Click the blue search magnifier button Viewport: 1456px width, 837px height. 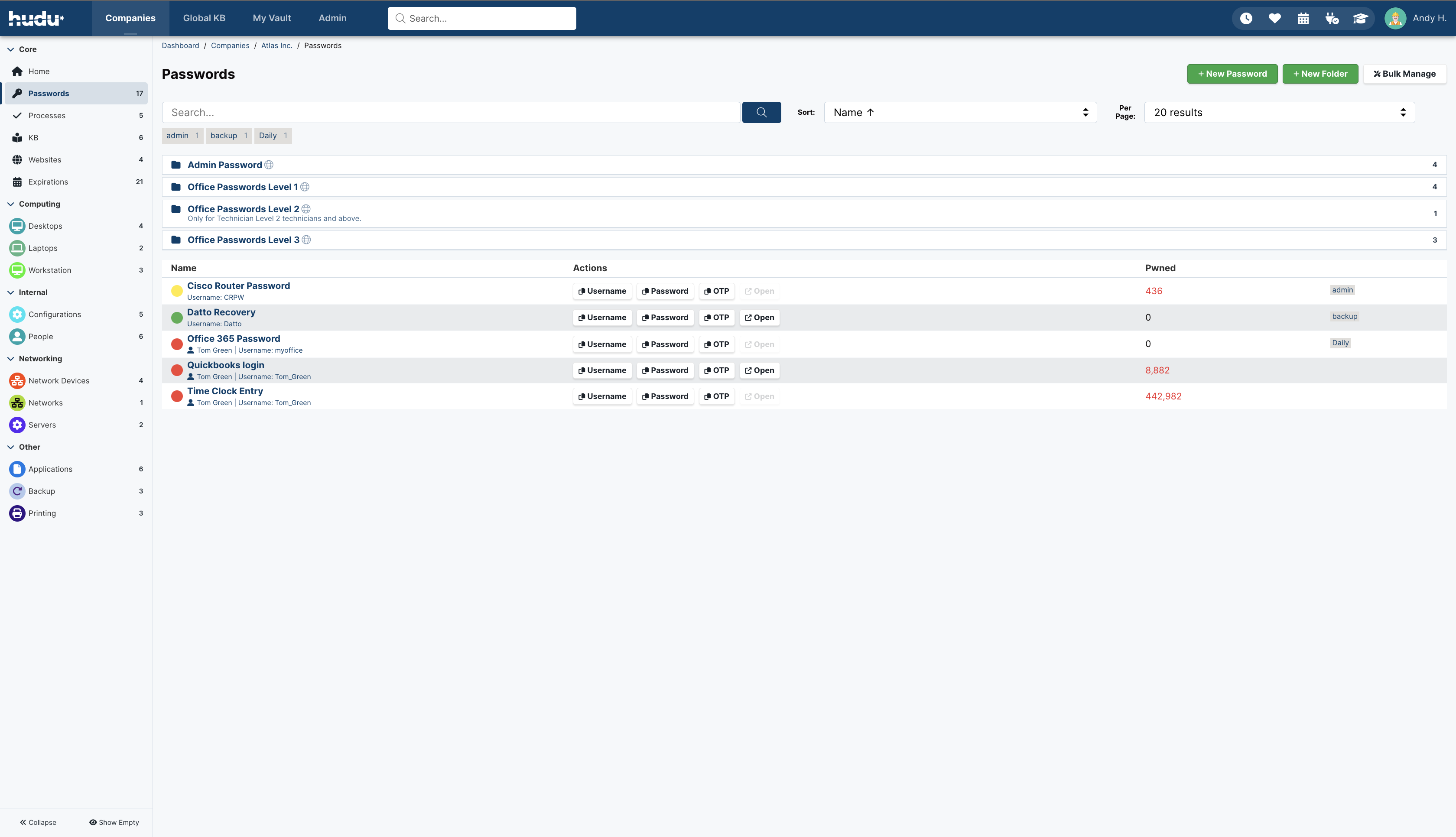point(761,113)
